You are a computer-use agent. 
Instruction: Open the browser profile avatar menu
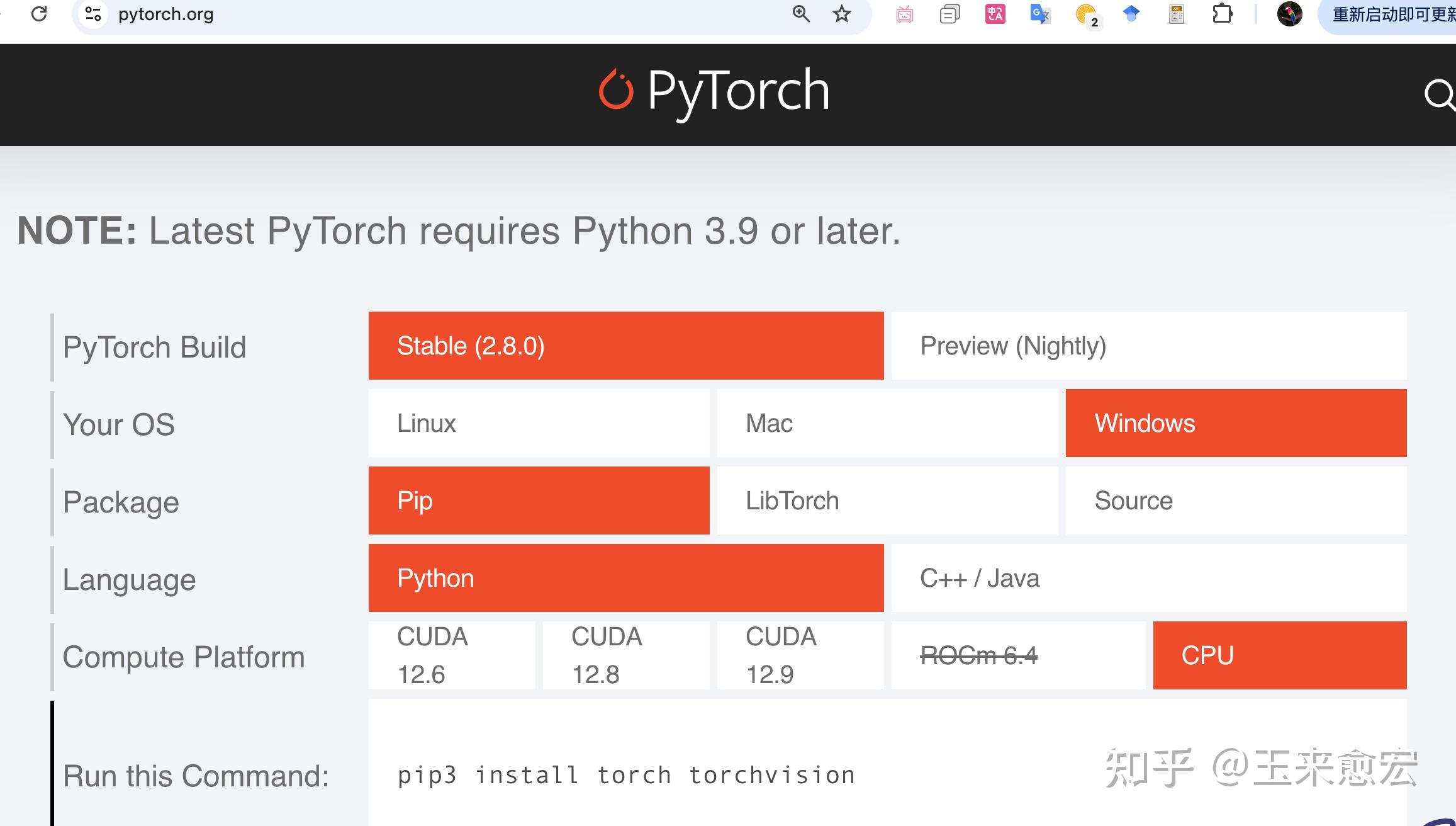1291,14
